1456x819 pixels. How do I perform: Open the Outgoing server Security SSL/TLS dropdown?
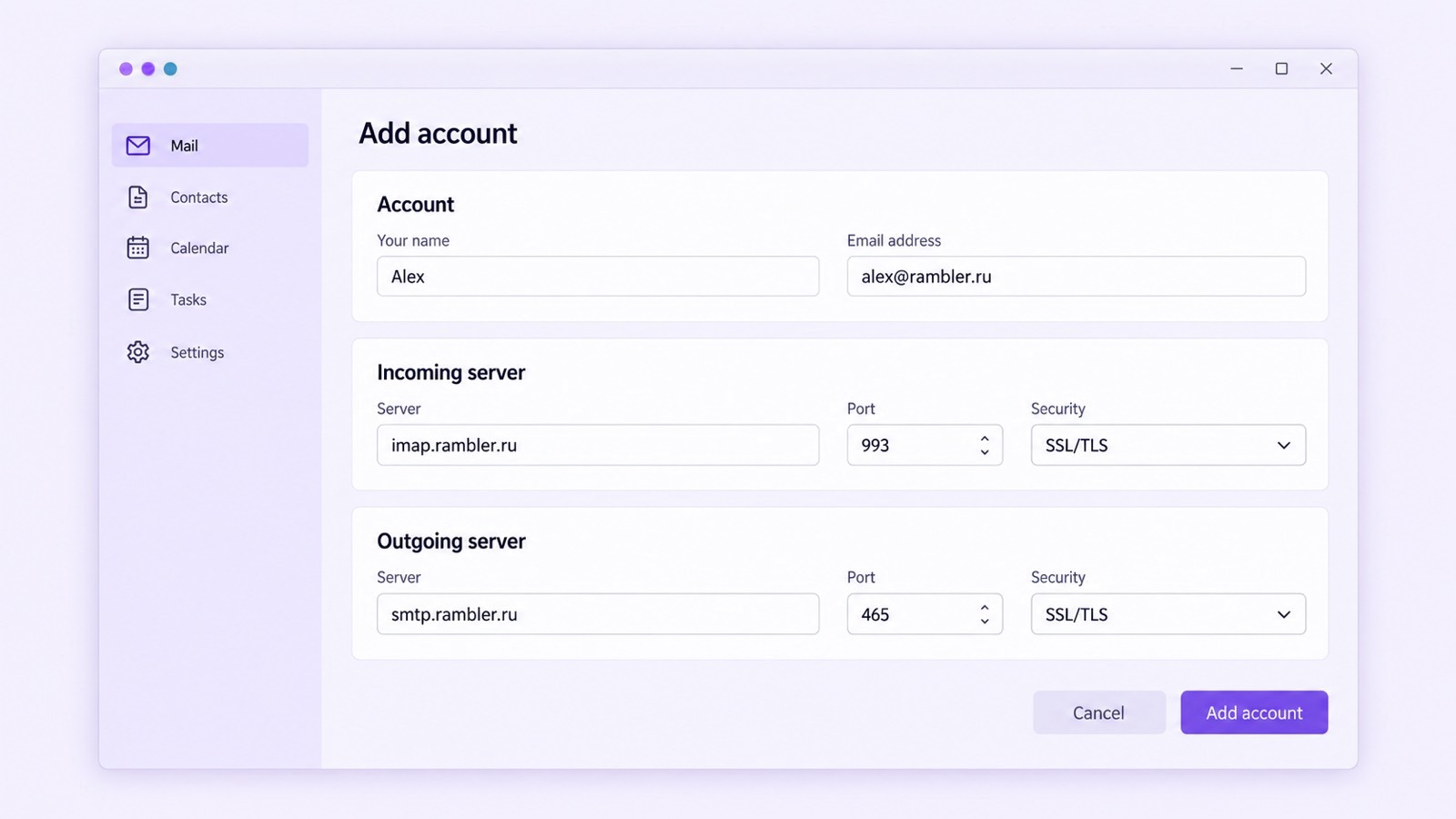pos(1168,614)
